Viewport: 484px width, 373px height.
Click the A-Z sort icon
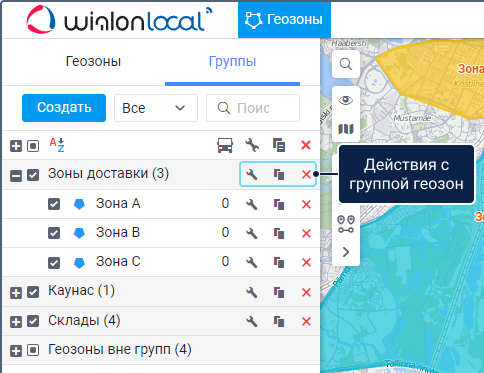[x=57, y=145]
